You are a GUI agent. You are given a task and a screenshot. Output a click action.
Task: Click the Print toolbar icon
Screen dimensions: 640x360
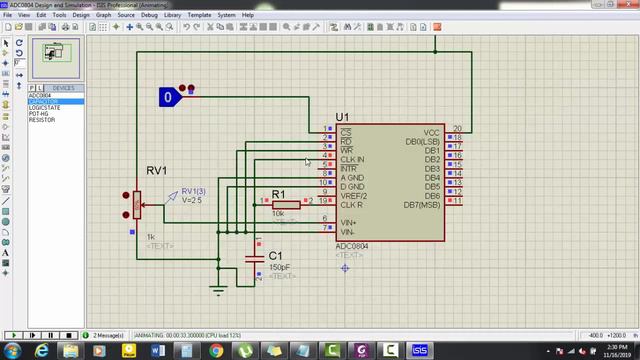[x=65, y=27]
